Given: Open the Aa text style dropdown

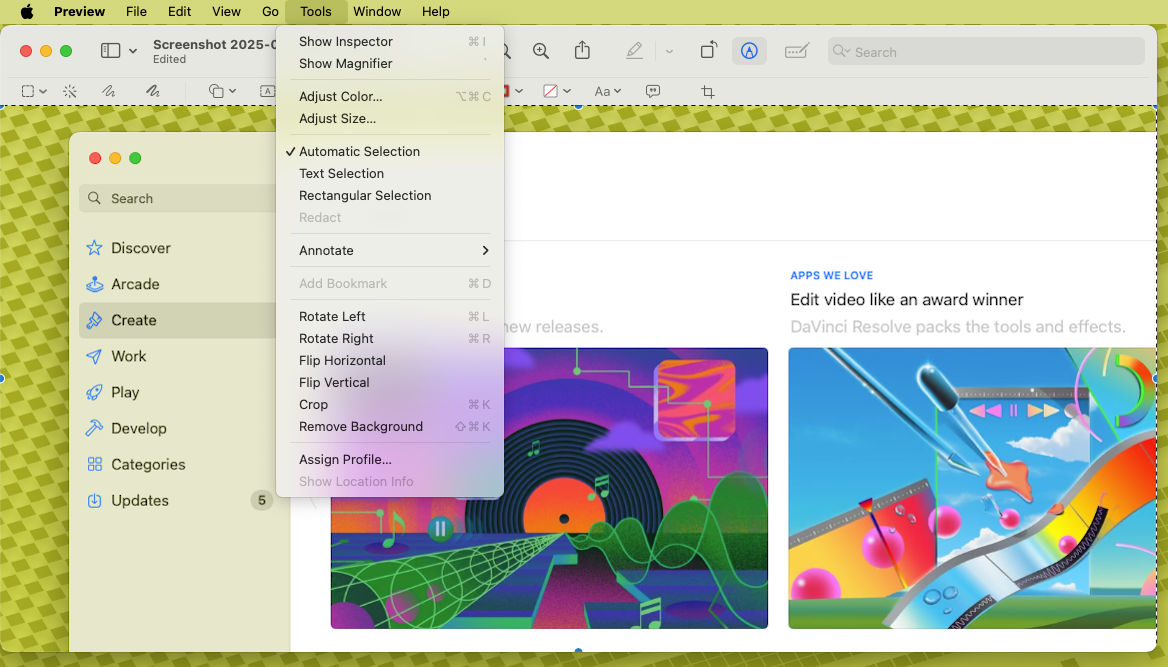Looking at the screenshot, I should [x=607, y=91].
